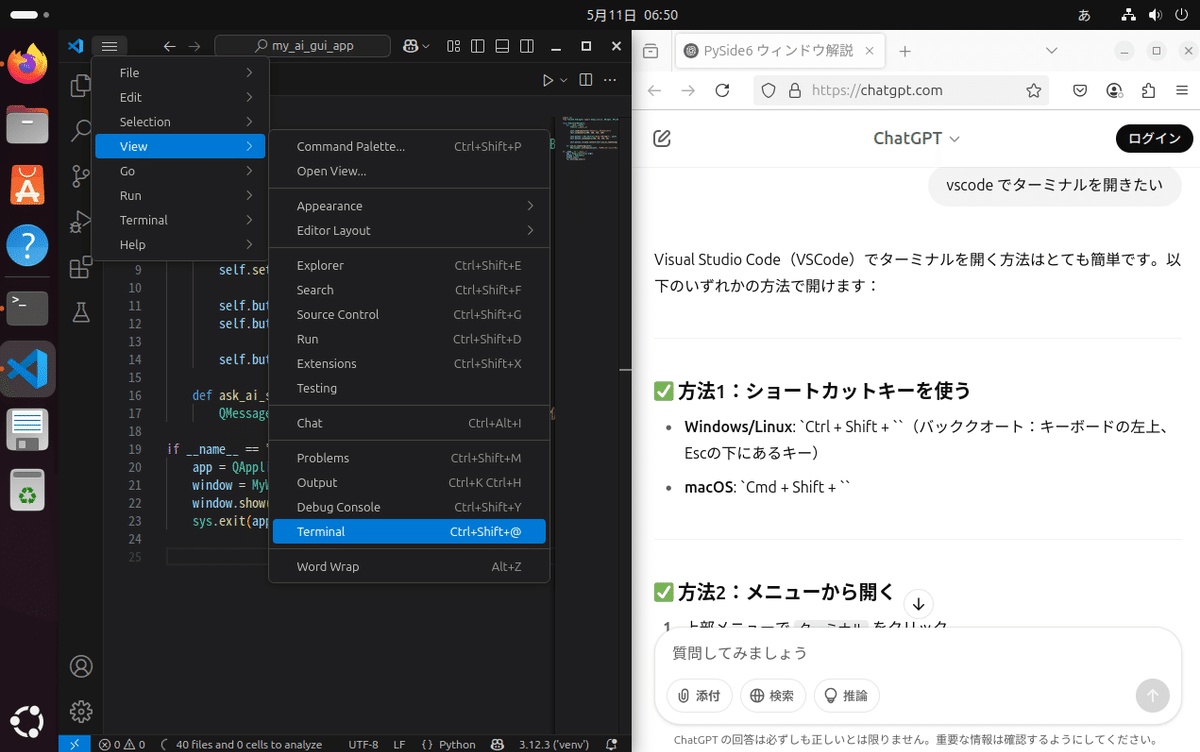The image size is (1200, 752).
Task: Select Output in View menu
Action: click(x=409, y=482)
